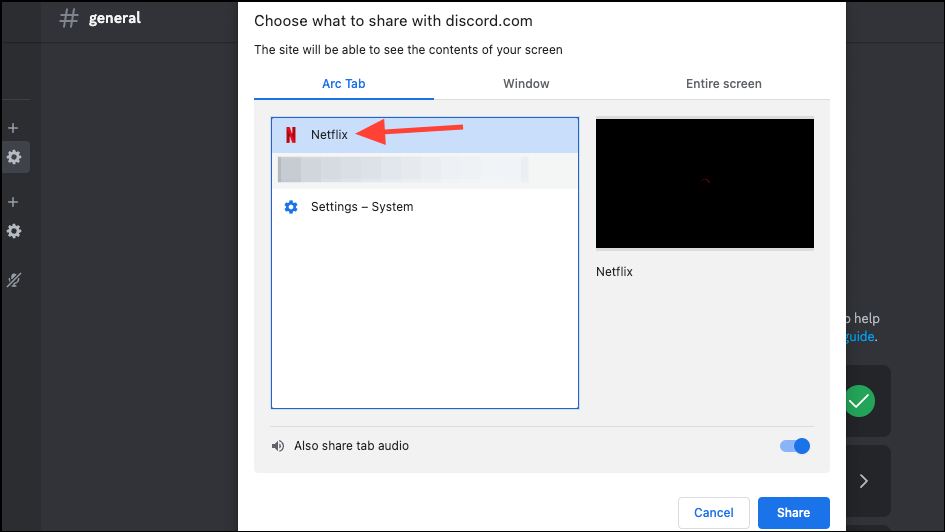The height and width of the screenshot is (532, 945).
Task: Open the upper gear settings icon in sidebar
Action: 14,157
